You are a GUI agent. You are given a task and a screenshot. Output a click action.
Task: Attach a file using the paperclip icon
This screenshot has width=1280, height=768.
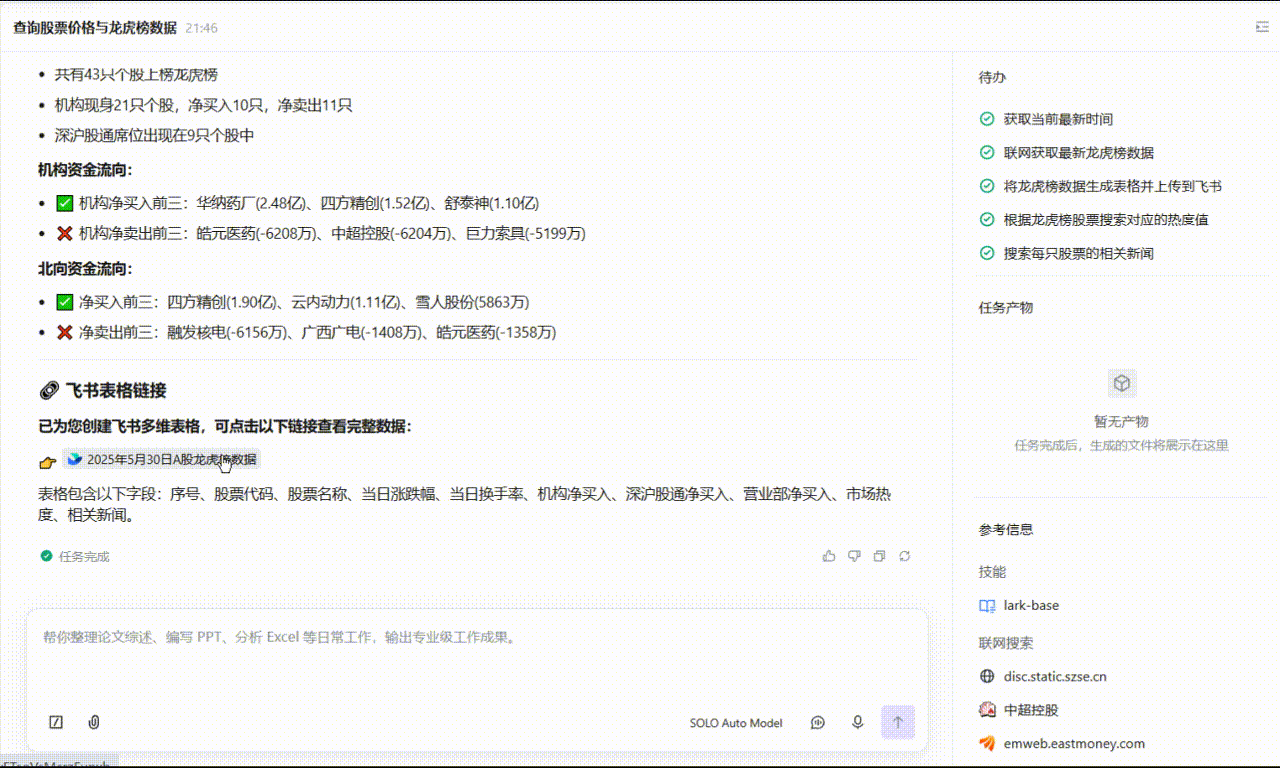pyautogui.click(x=94, y=722)
